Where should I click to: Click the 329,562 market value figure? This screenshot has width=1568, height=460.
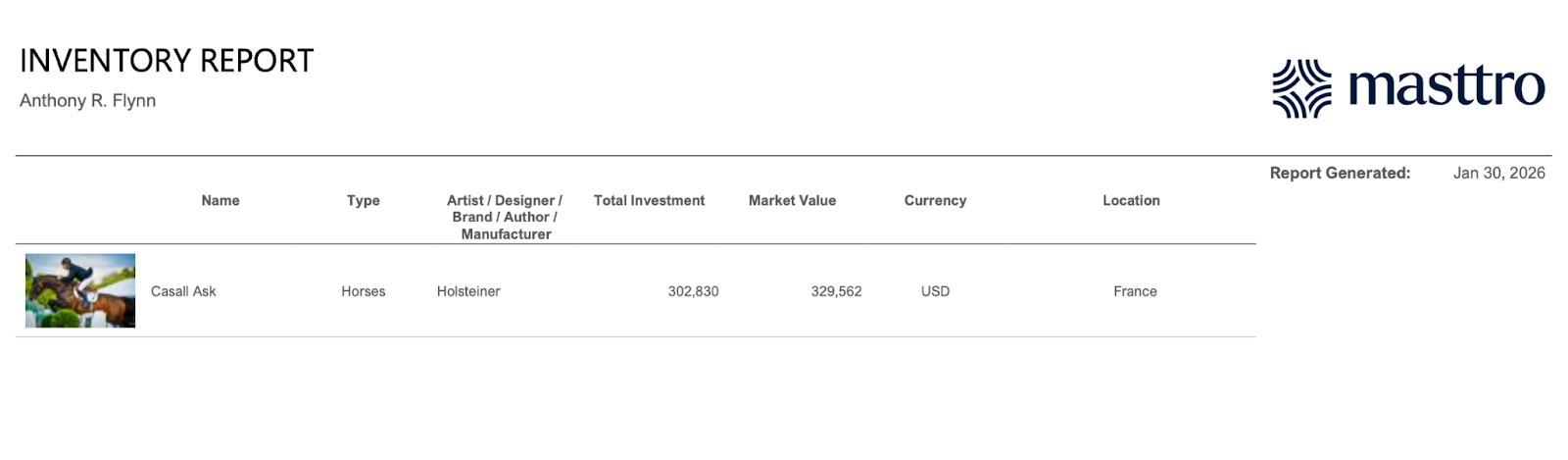tap(836, 291)
